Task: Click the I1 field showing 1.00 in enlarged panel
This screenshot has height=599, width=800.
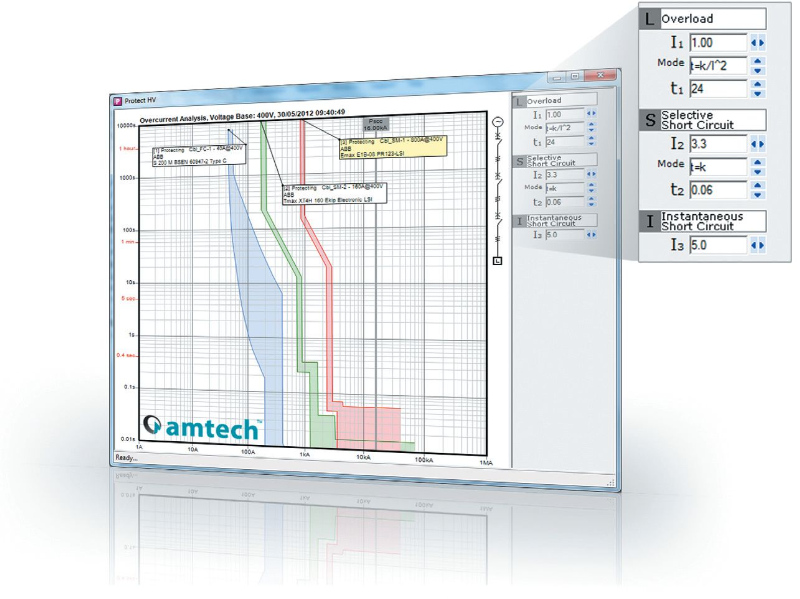Action: 718,43
